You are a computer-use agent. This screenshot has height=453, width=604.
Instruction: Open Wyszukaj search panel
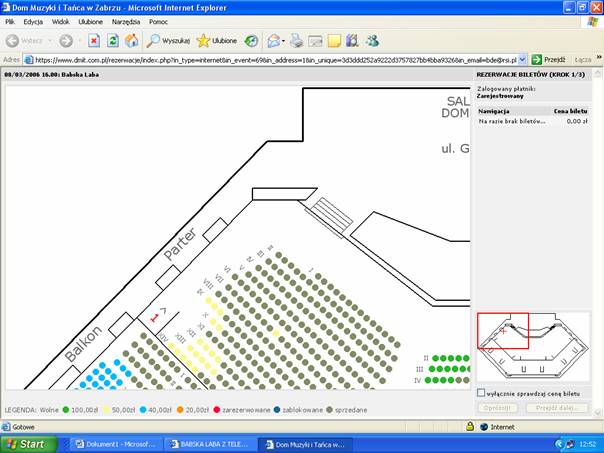168,41
